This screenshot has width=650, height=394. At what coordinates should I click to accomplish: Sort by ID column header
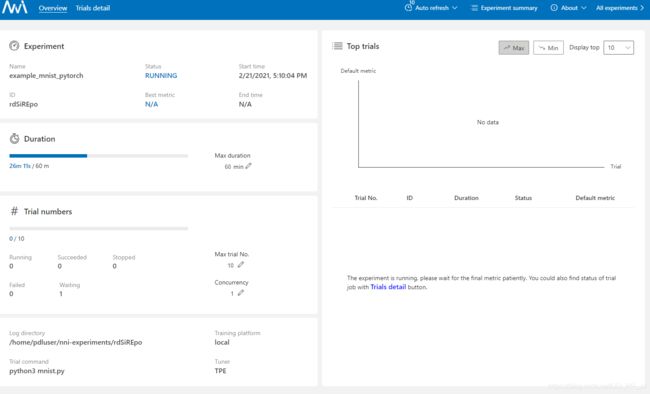click(x=410, y=198)
